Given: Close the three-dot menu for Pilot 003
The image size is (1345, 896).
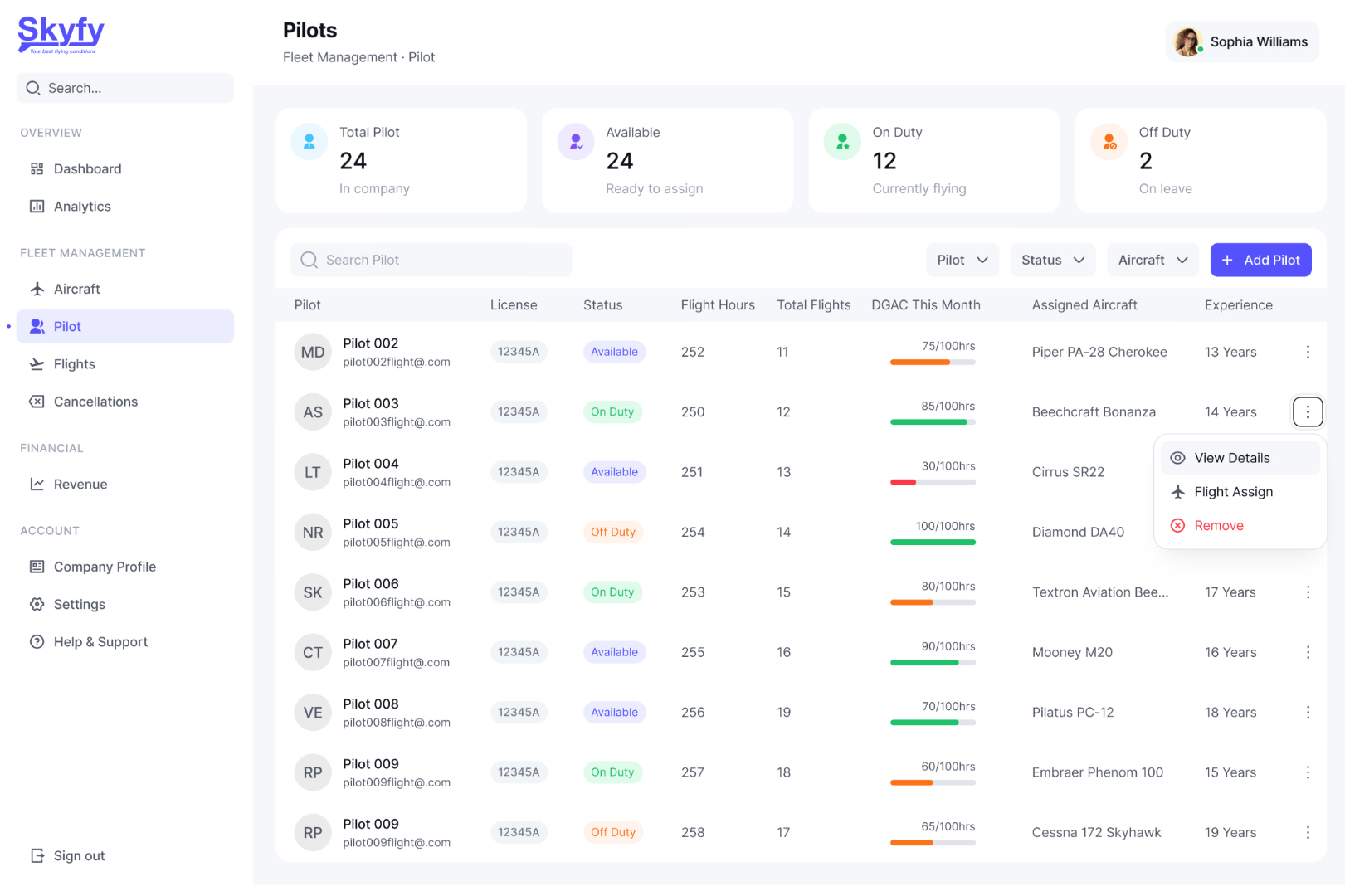Looking at the screenshot, I should coord(1308,412).
